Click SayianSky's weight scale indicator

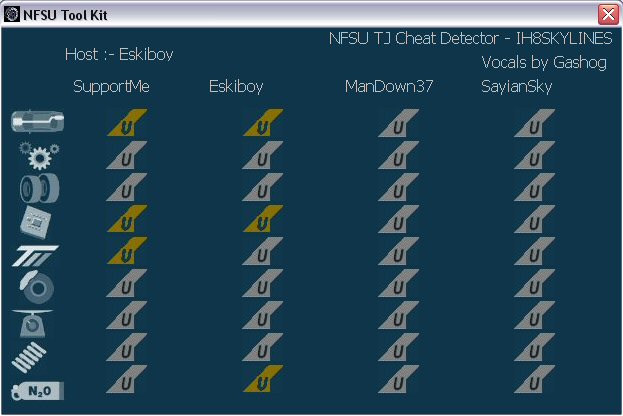pos(534,315)
